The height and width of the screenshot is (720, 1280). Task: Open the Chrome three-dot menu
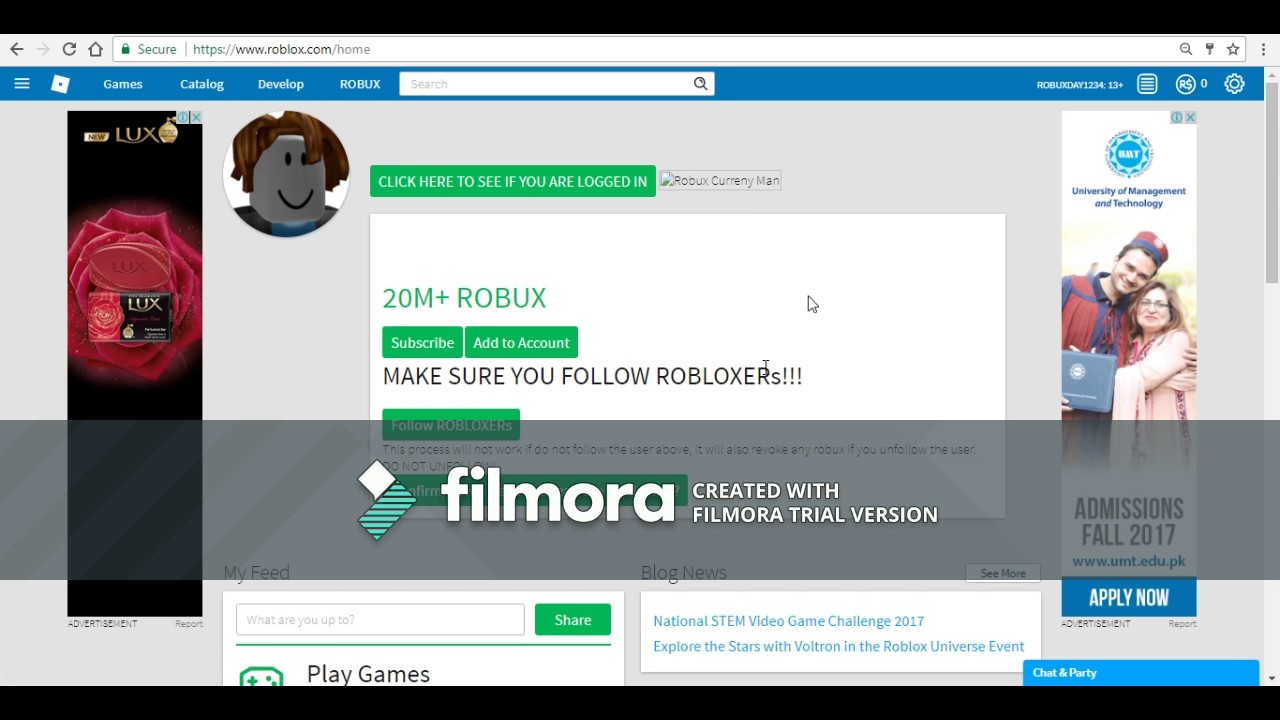click(x=1264, y=49)
